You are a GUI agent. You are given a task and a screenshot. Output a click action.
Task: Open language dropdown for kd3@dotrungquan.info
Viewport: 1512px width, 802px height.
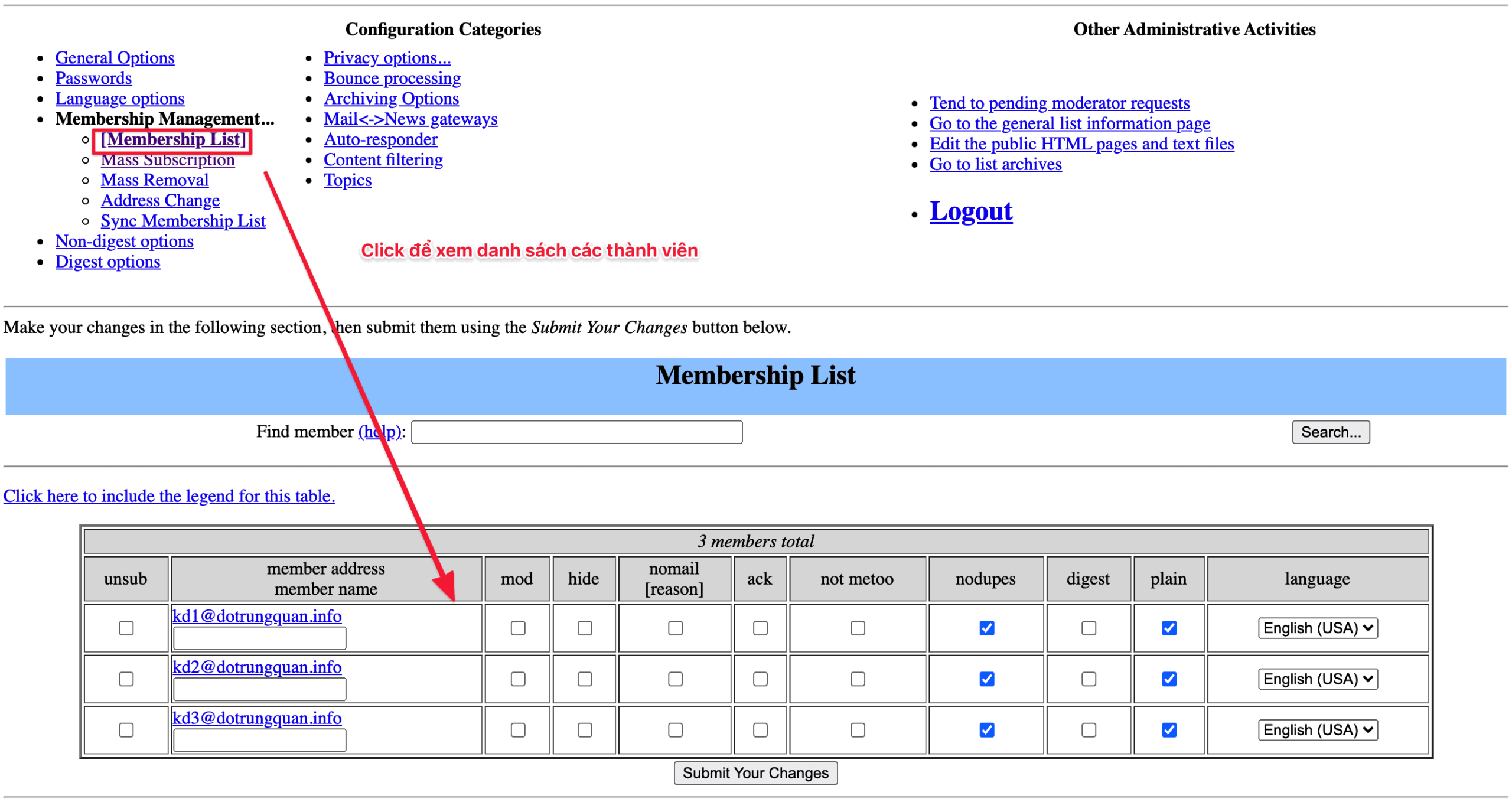[1317, 730]
